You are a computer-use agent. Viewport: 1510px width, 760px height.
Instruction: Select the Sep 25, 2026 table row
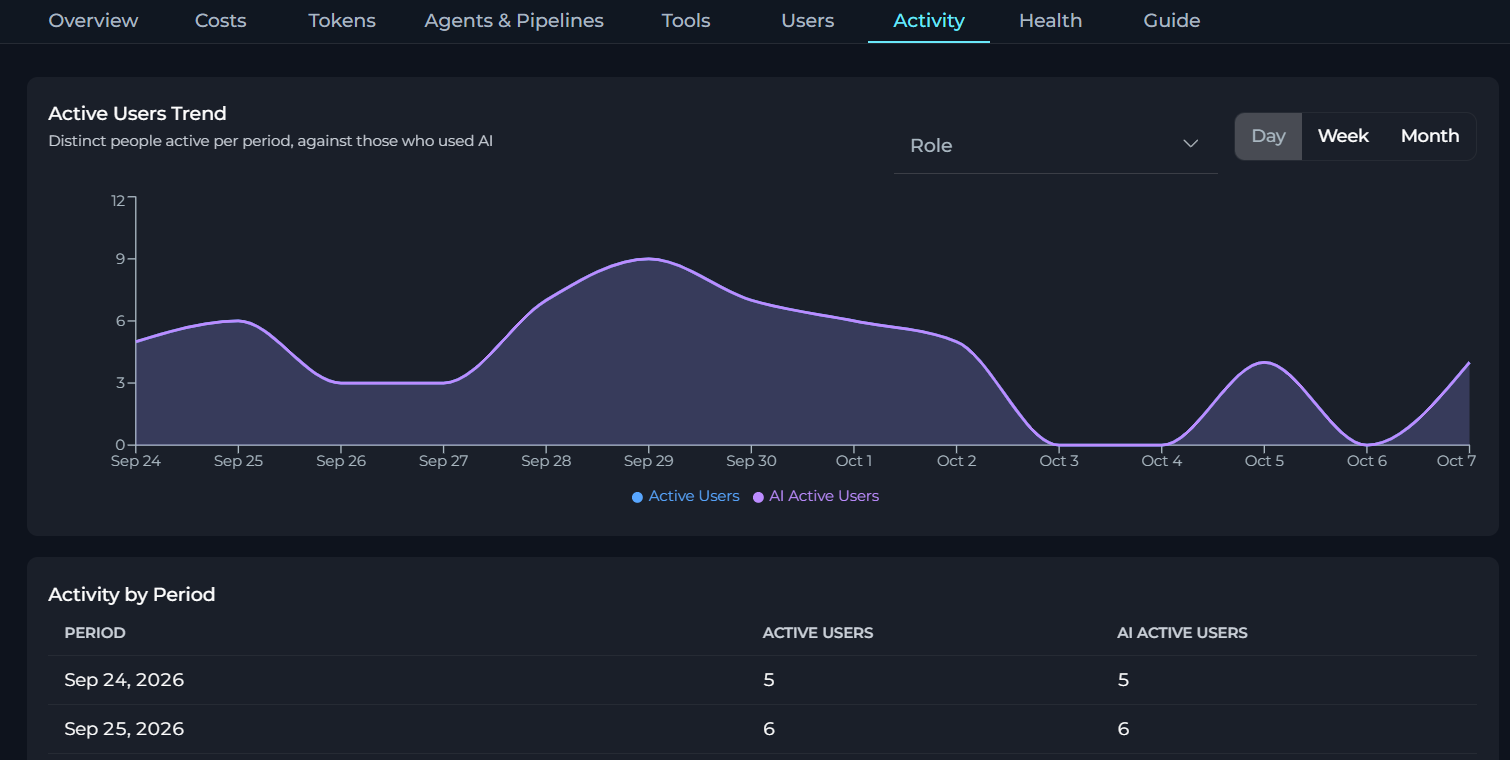click(762, 729)
